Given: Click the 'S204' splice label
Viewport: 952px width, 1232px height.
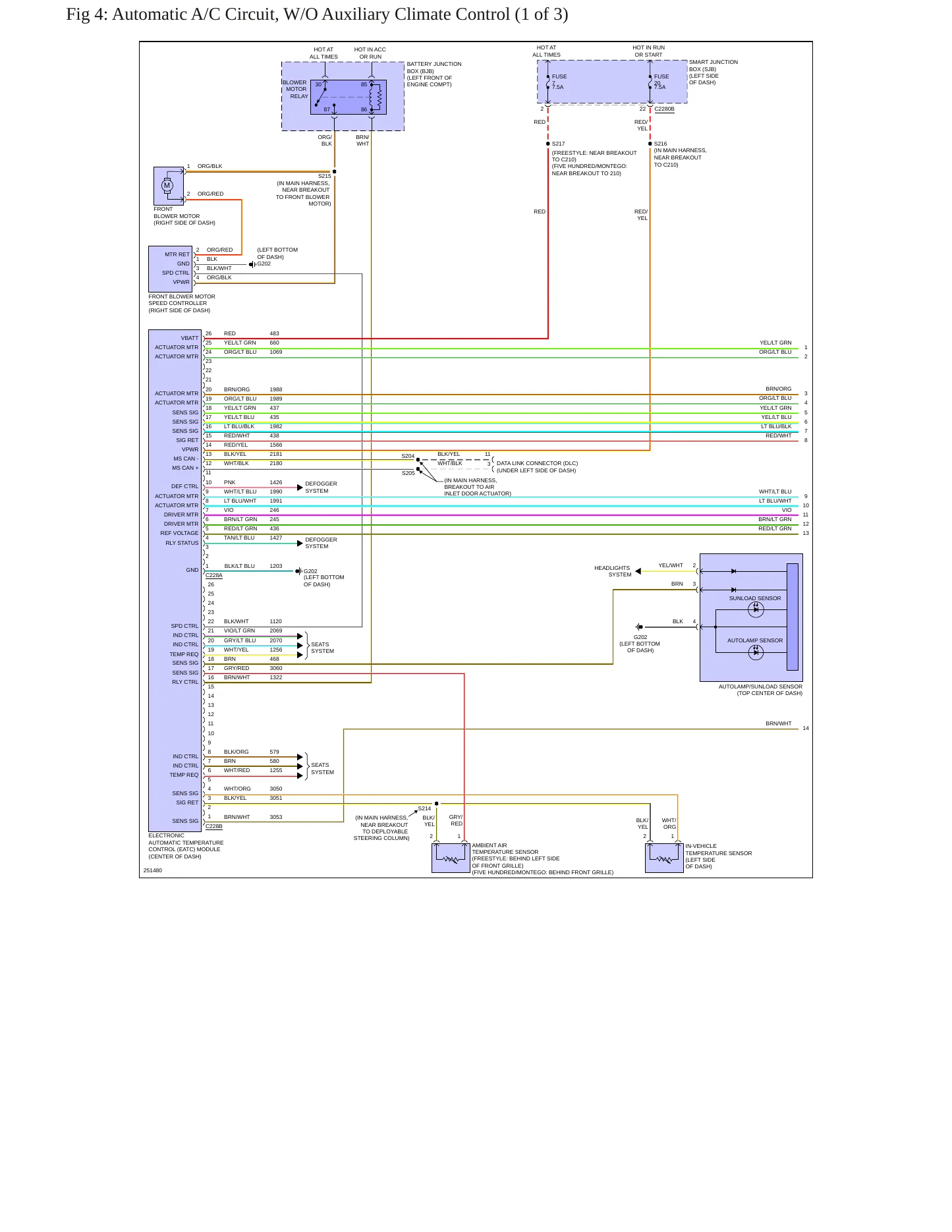Looking at the screenshot, I should click(x=408, y=456).
